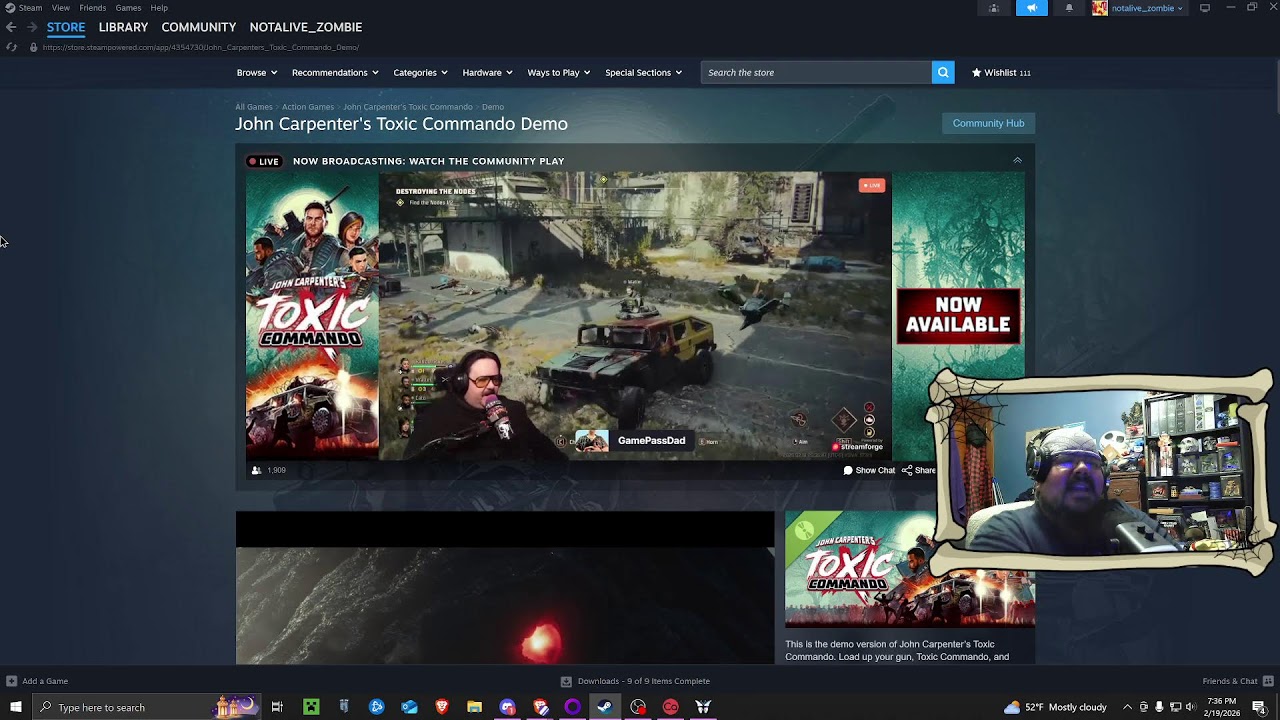Click the lock icon beside the URL
The width and height of the screenshot is (1280, 720).
coord(33,47)
